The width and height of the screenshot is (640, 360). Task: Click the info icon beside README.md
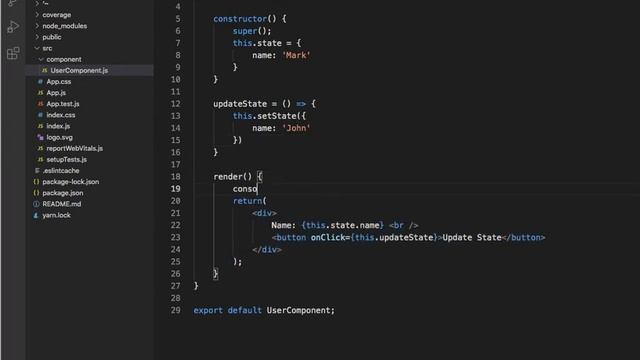[36, 204]
